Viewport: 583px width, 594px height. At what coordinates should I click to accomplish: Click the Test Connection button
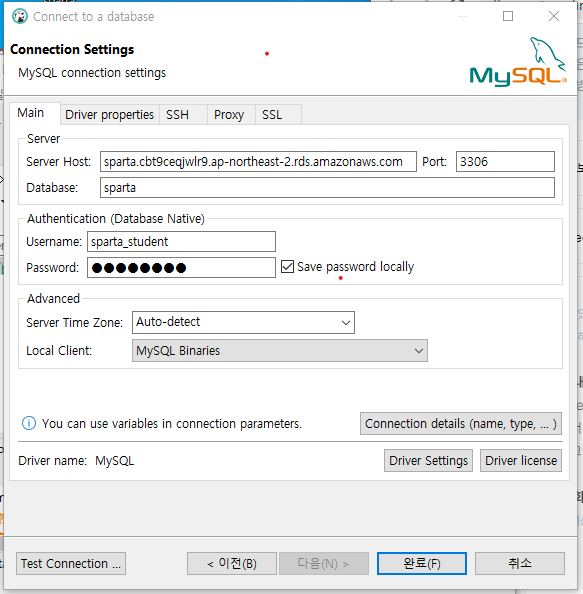(71, 564)
